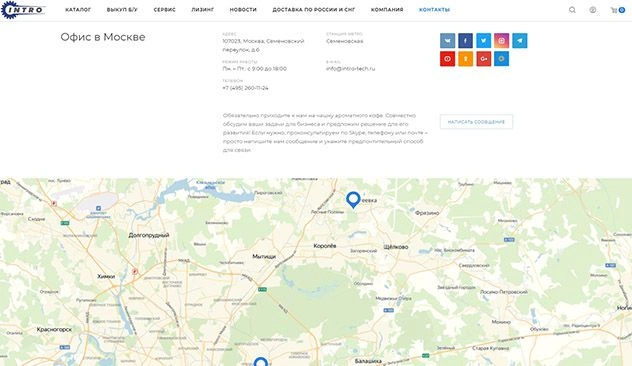
Task: Open the Каталог menu item
Action: (78, 10)
